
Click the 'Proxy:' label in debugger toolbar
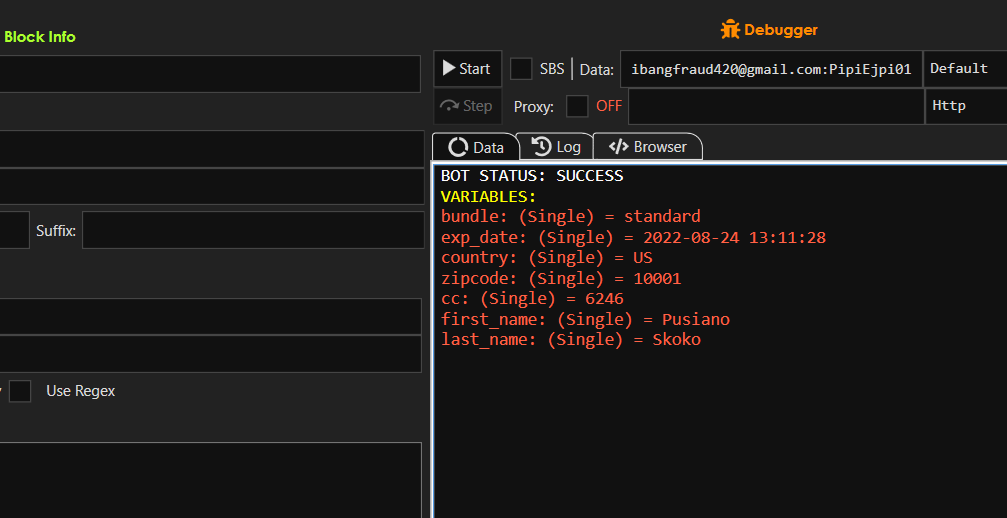[x=534, y=107]
